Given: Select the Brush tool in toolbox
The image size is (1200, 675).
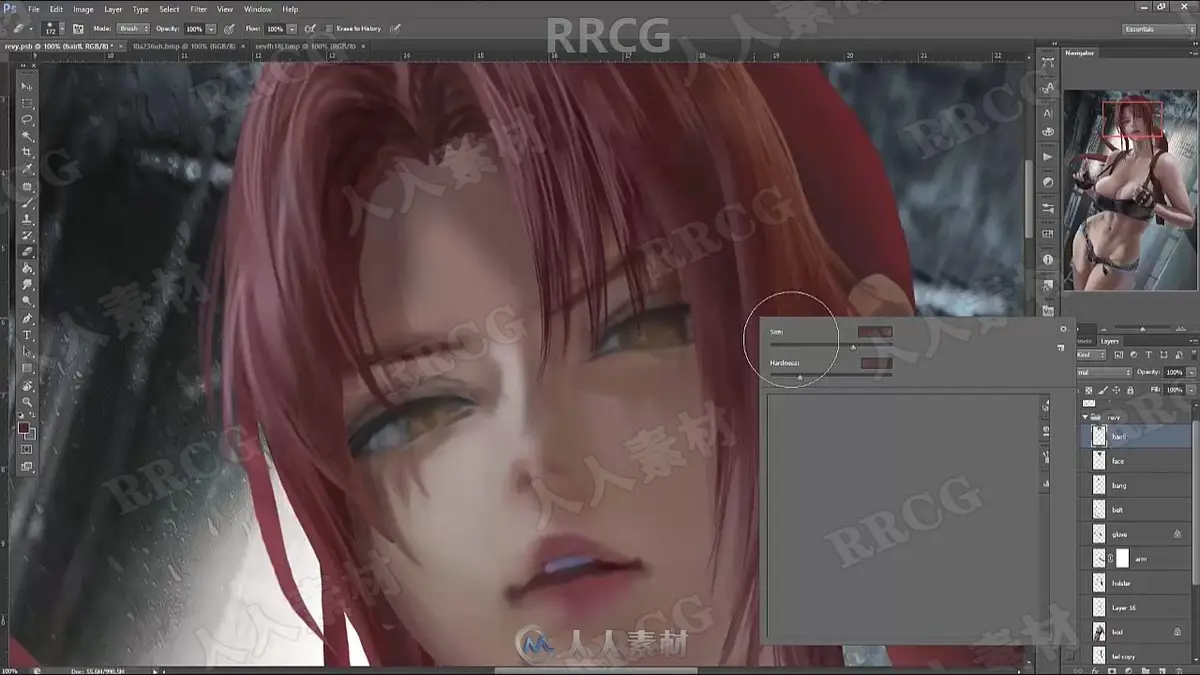Looking at the screenshot, I should coord(28,202).
